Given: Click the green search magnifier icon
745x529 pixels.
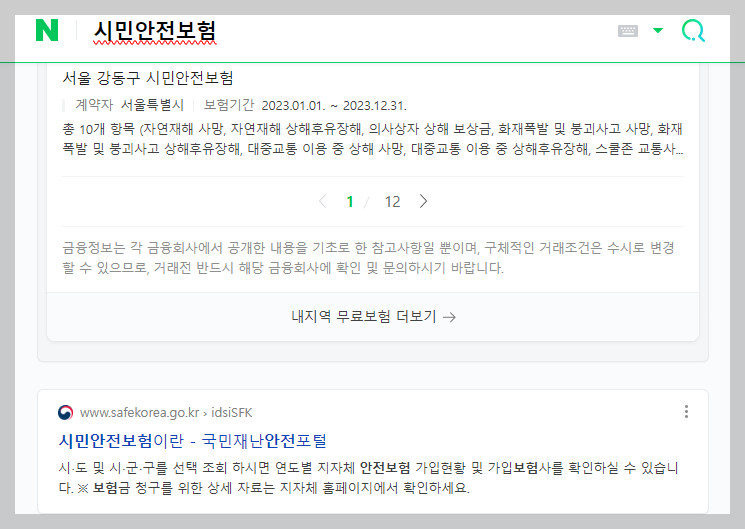Looking at the screenshot, I should point(693,31).
